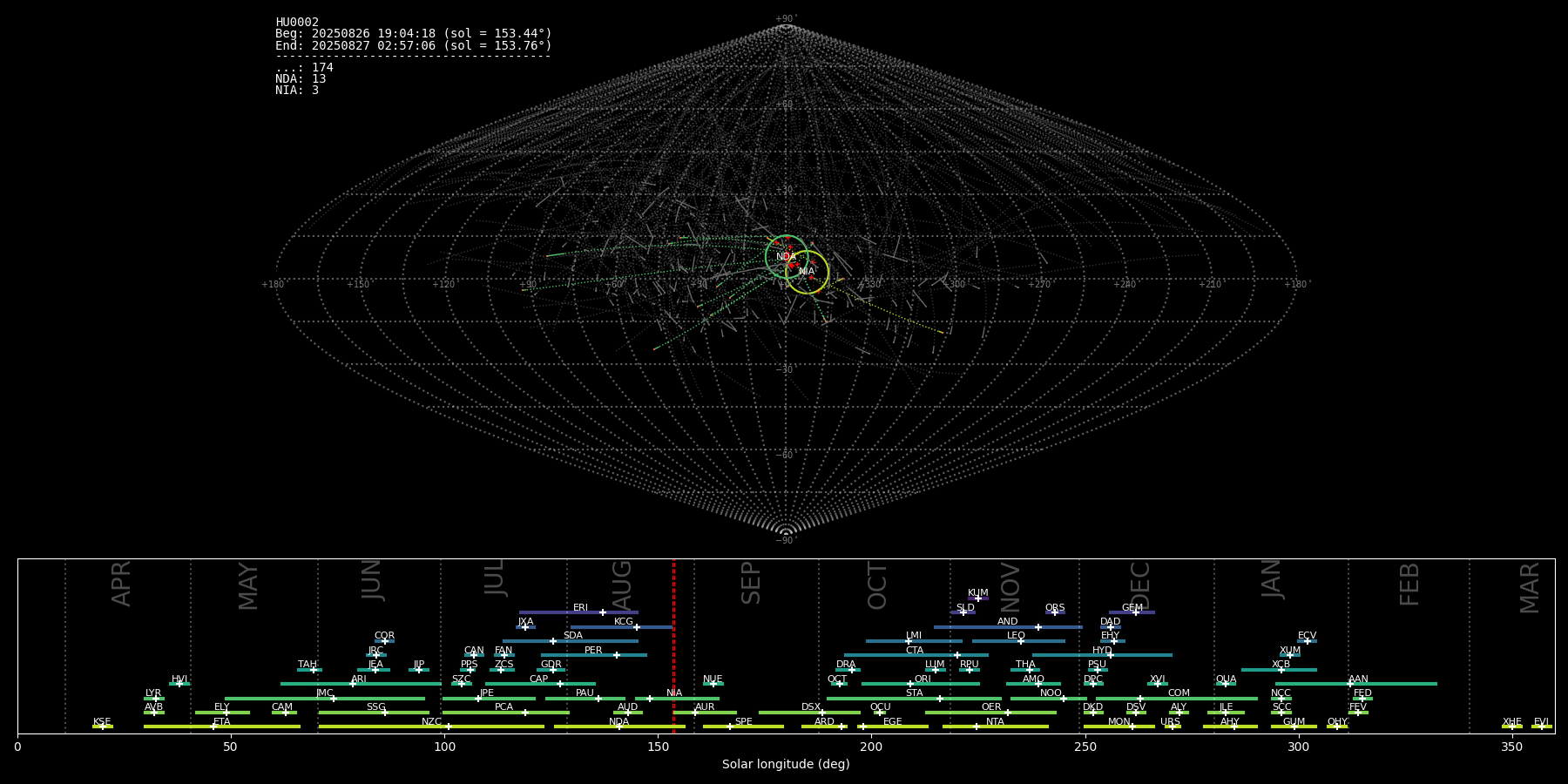
Task: Click the LYR shower bar in April
Action: click(154, 699)
